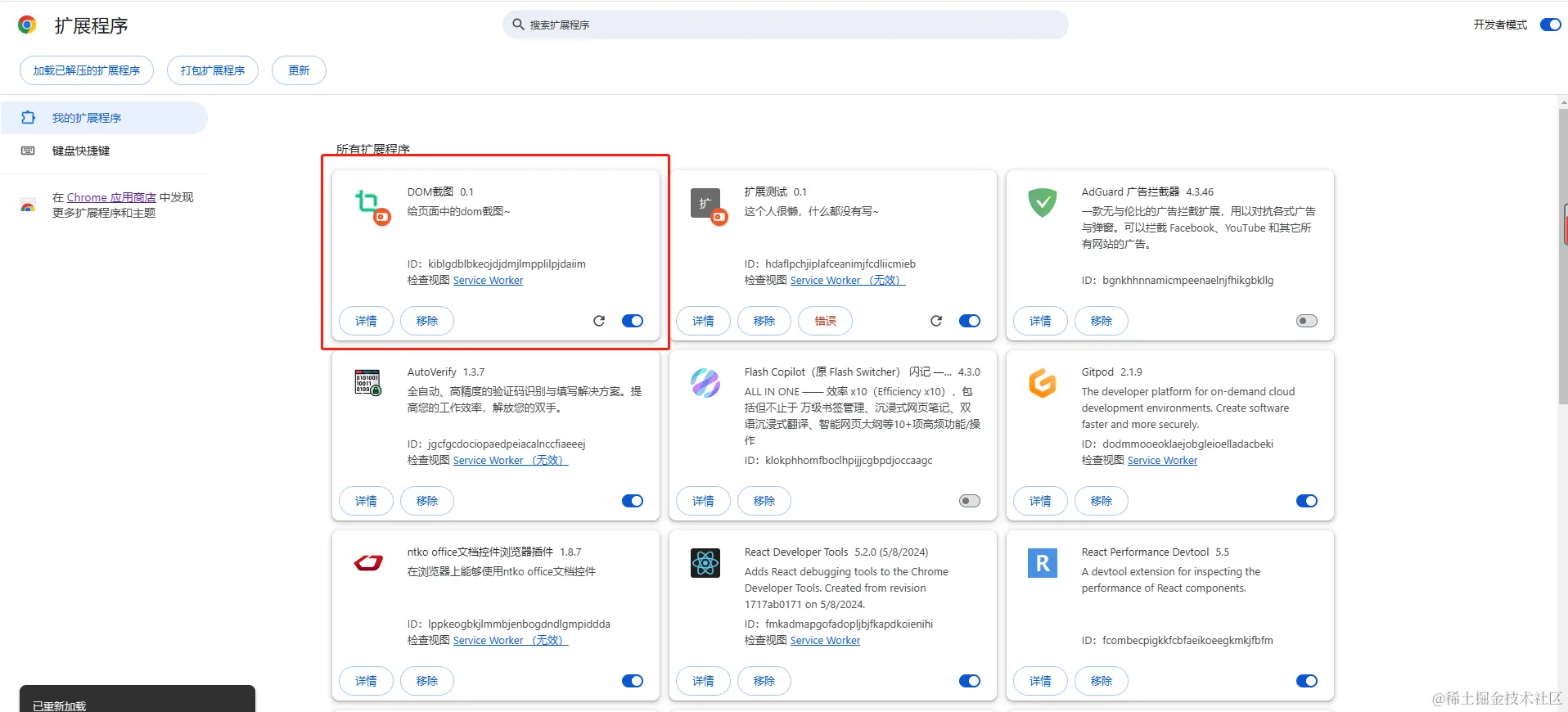
Task: Open 详情 for AdGuard 广告拦截器
Action: pos(1040,321)
